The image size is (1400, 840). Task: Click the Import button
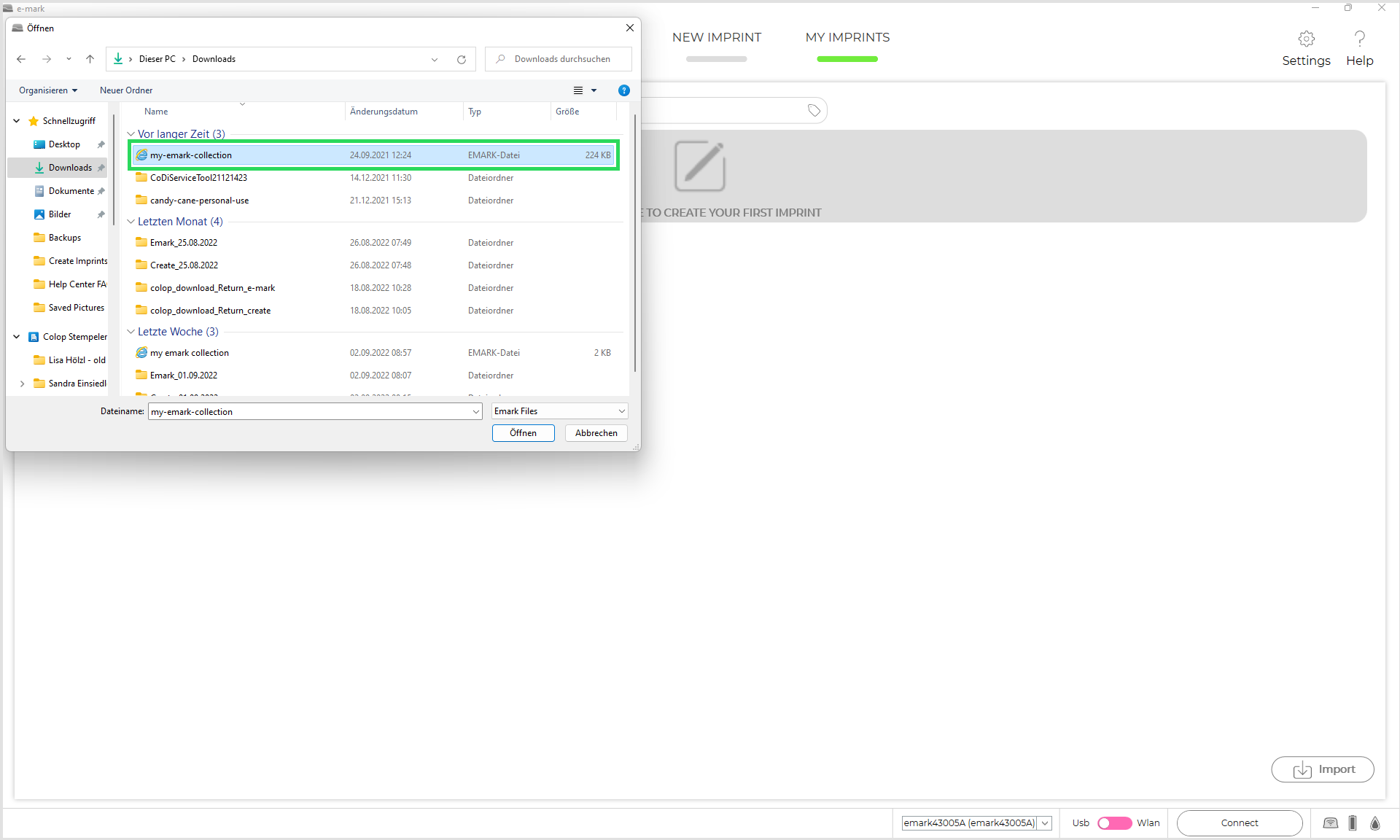point(1323,769)
